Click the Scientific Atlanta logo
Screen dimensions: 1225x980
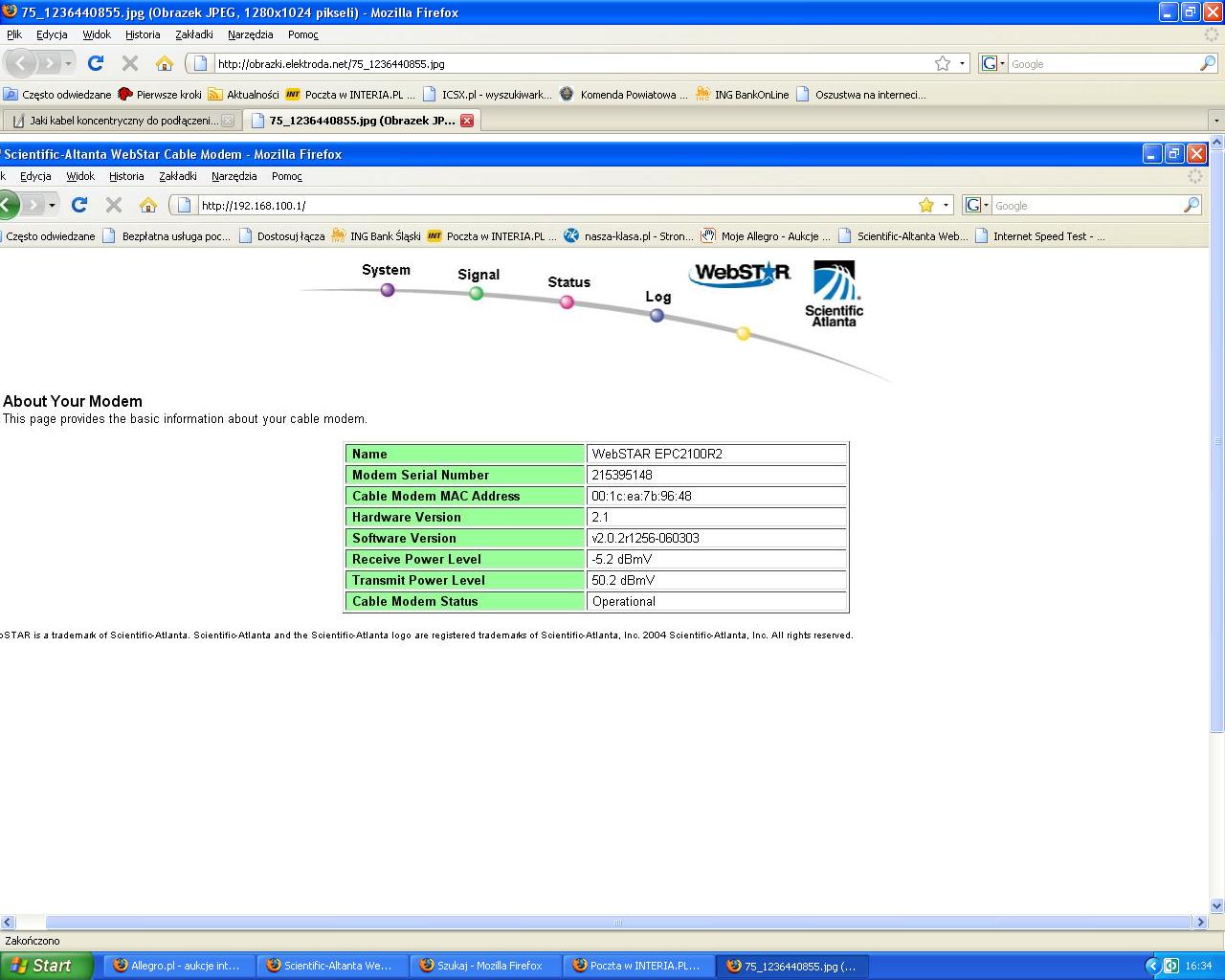click(x=835, y=294)
